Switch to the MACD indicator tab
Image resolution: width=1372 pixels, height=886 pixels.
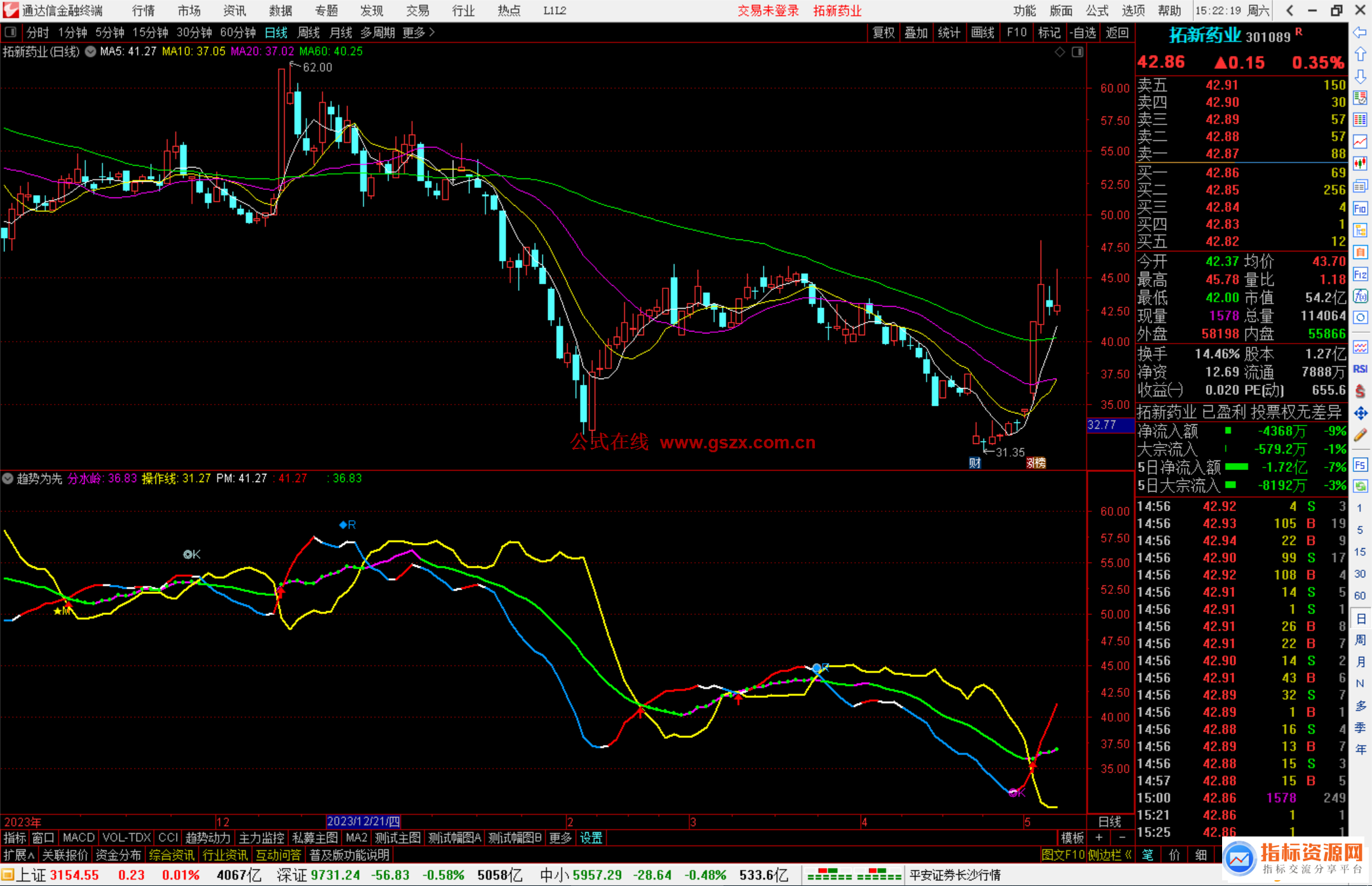pos(79,838)
